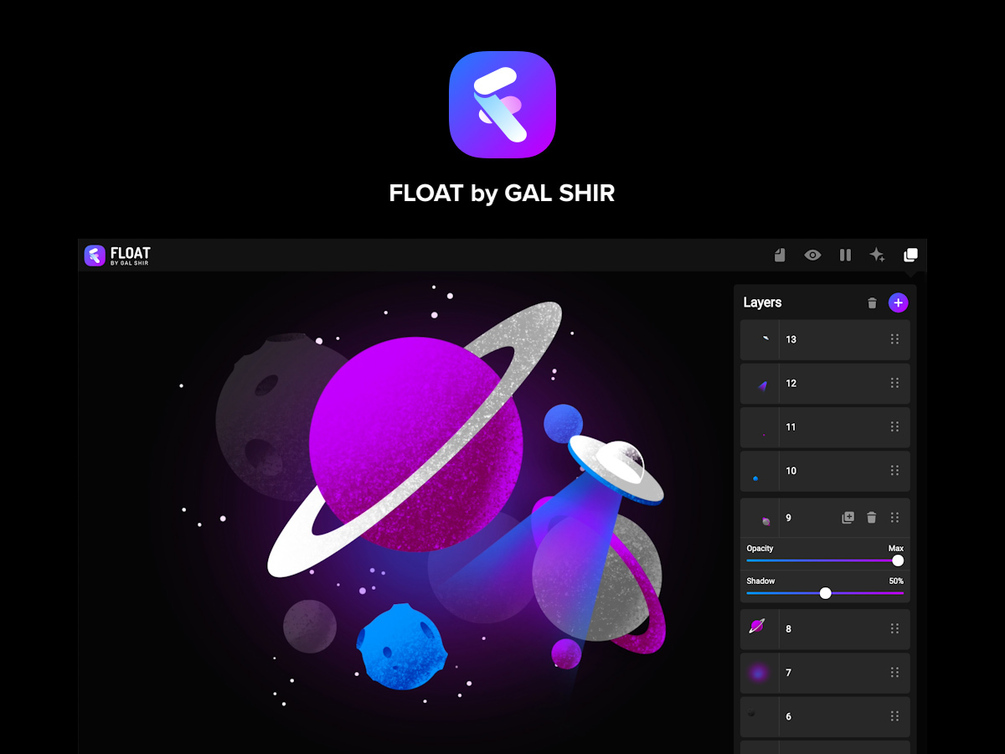Select layer 8 row
This screenshot has height=754, width=1005.
[825, 629]
